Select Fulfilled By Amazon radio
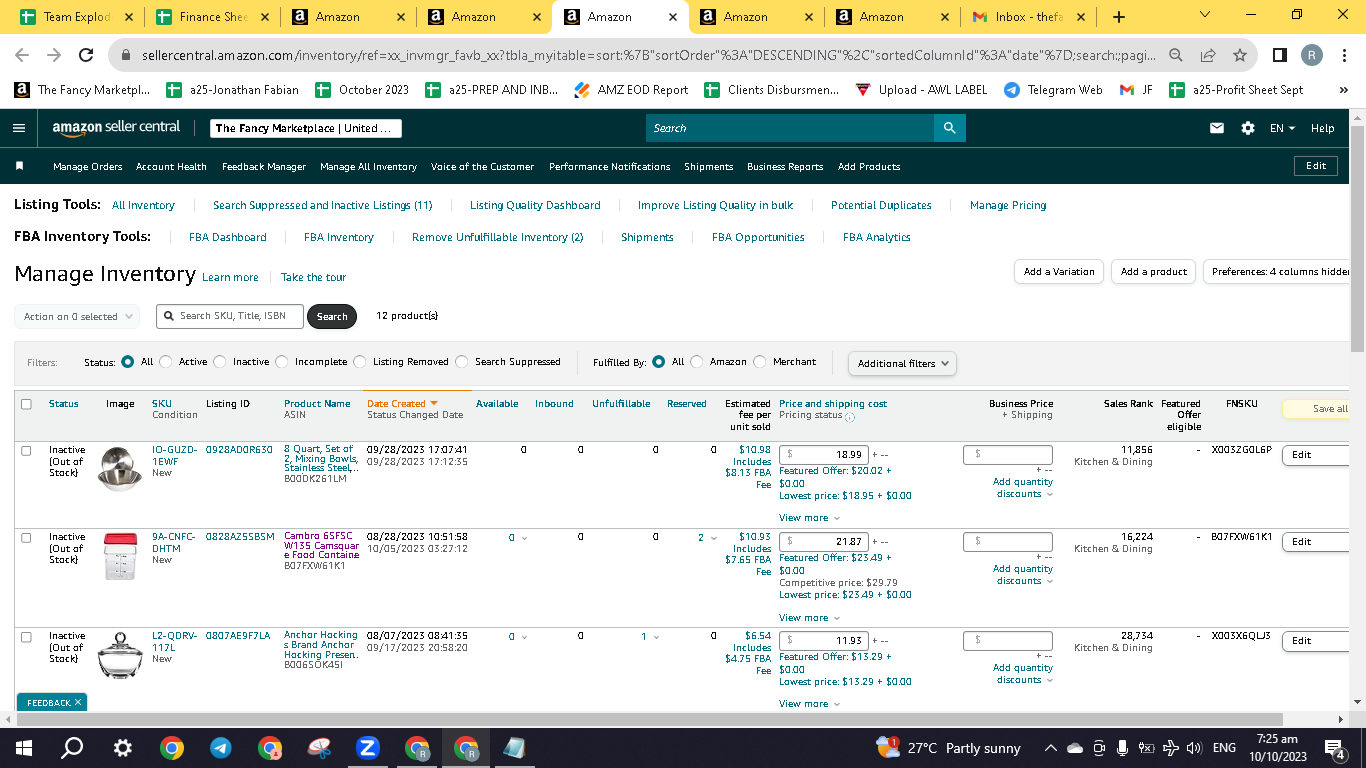Screen dimensions: 1366x768 click(x=697, y=362)
